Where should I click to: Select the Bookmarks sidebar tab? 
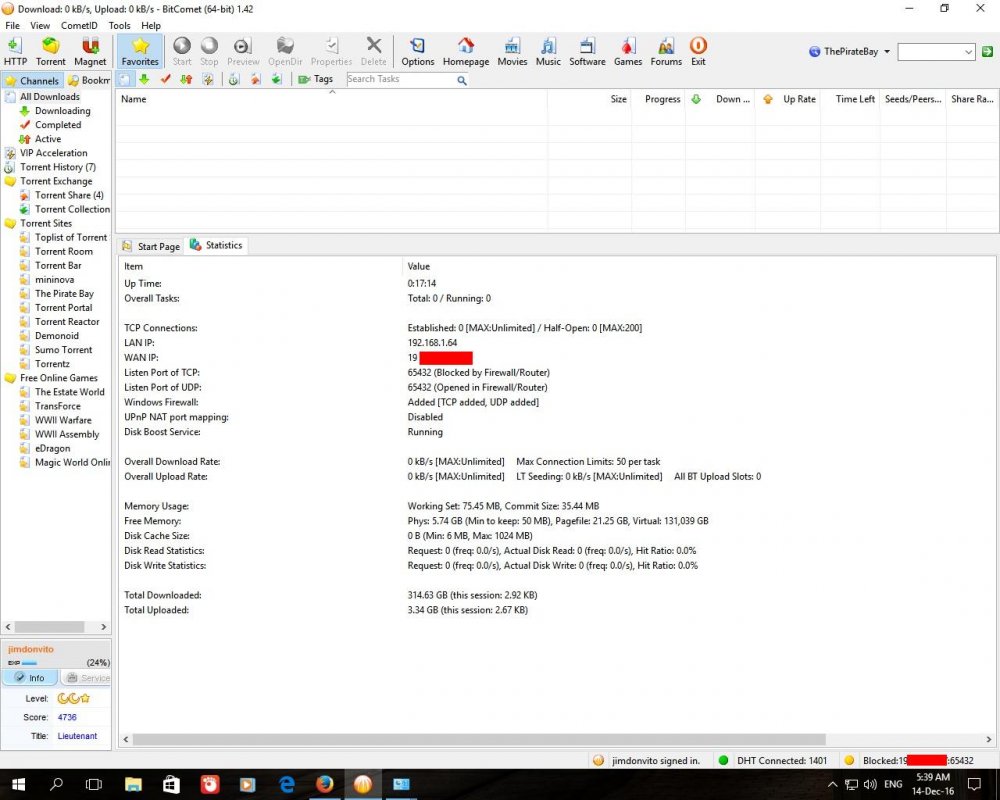pyautogui.click(x=88, y=80)
